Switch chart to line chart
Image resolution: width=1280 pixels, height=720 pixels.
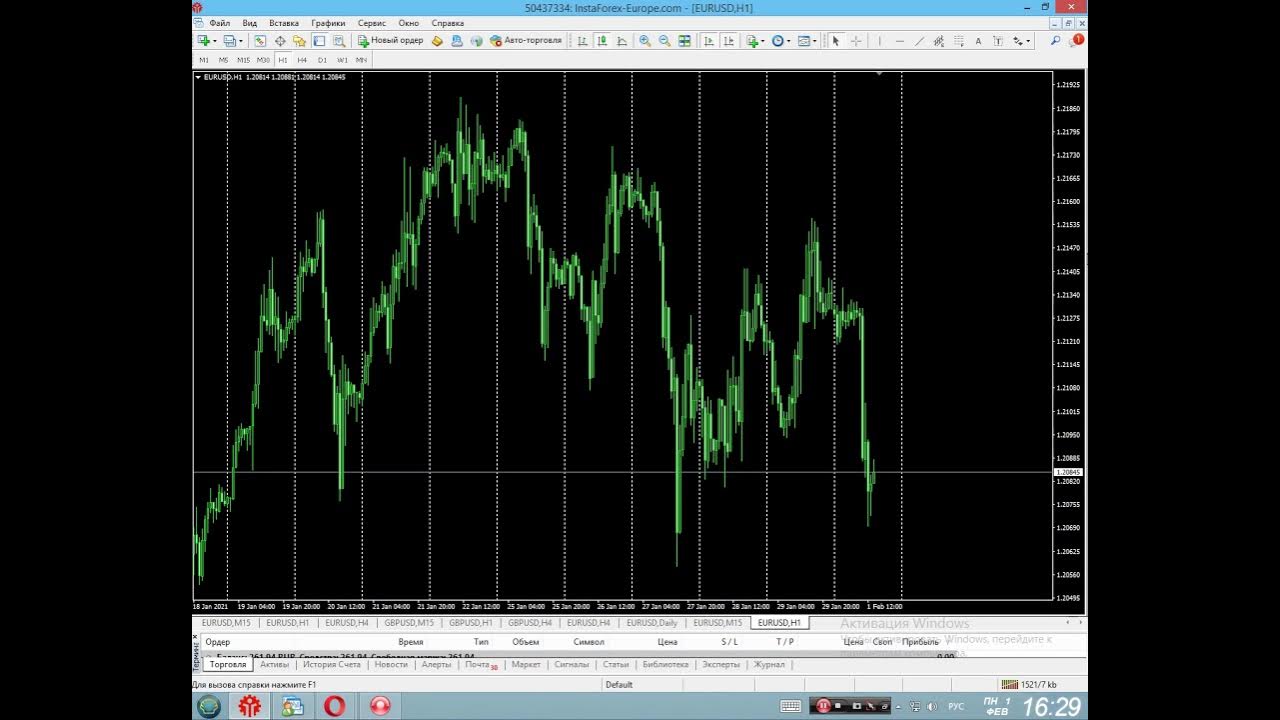[622, 41]
